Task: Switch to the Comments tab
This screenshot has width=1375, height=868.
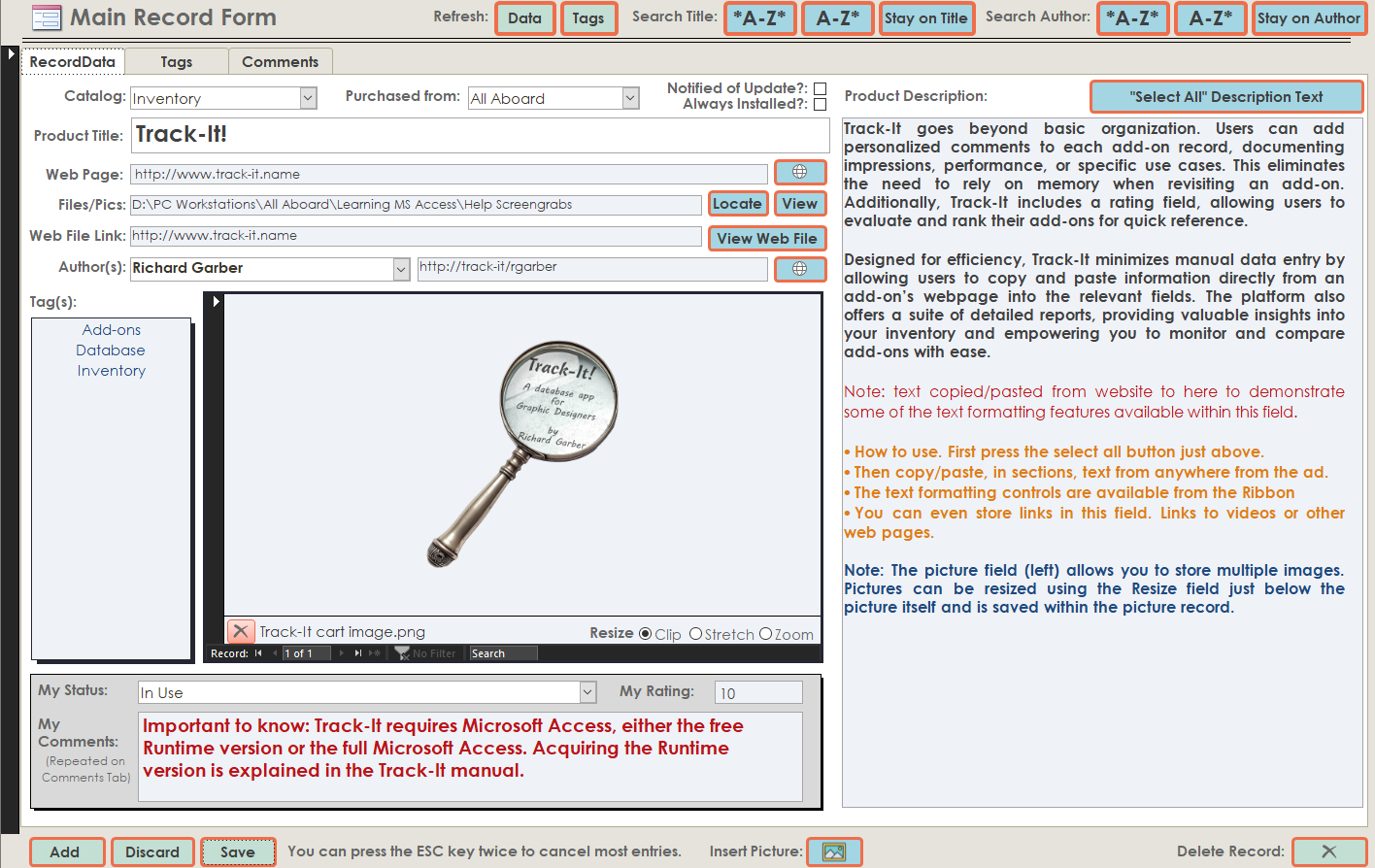Action: (281, 61)
